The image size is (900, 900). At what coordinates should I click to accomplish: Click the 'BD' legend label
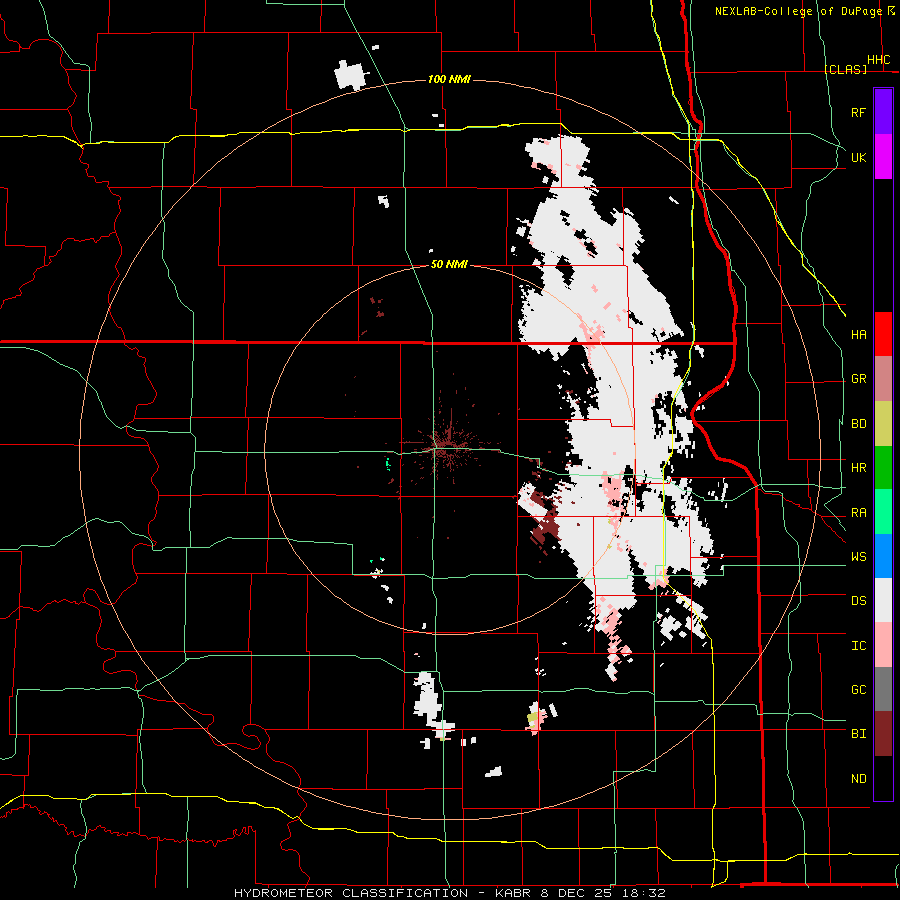[859, 424]
